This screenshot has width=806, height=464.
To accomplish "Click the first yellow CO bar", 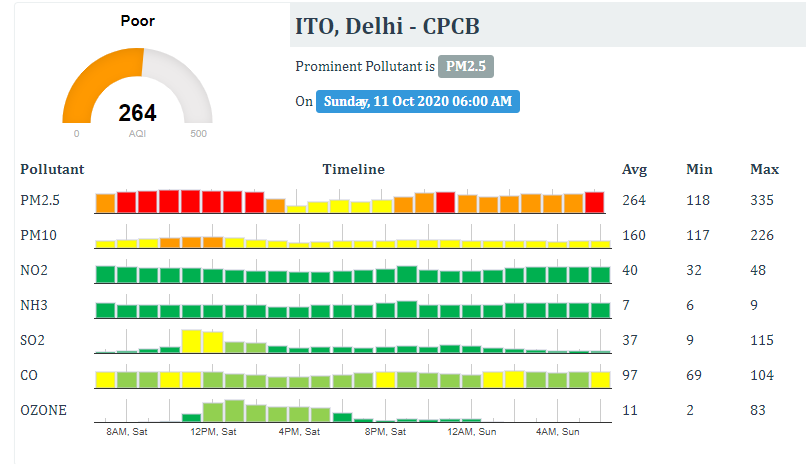I will [105, 380].
